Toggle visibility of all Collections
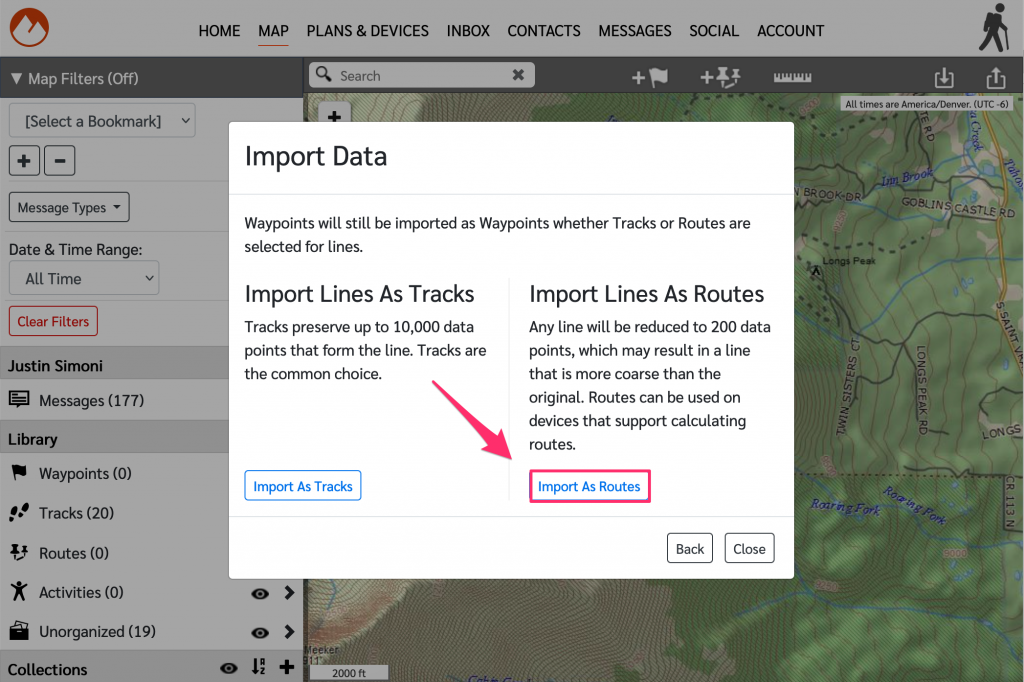This screenshot has height=682, width=1024. (229, 668)
